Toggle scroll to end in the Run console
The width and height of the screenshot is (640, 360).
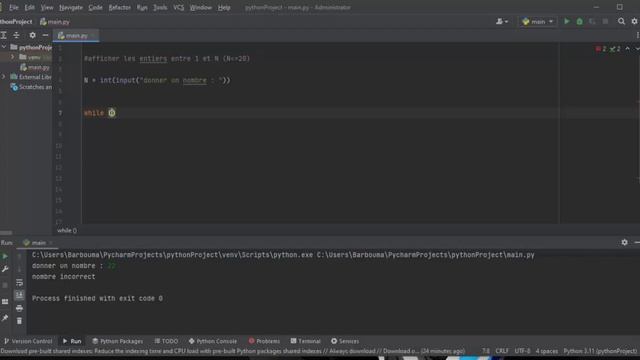point(19,295)
